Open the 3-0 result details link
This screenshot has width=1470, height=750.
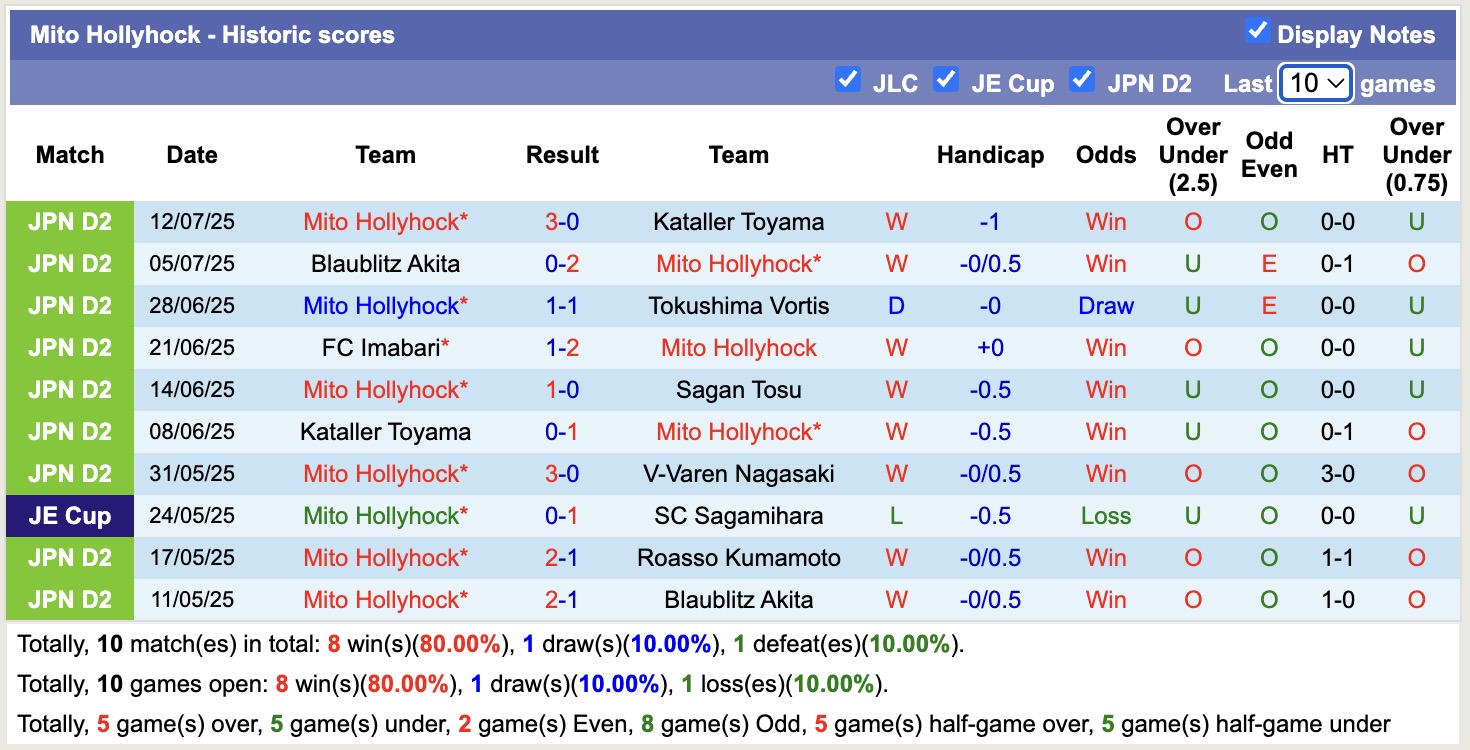[563, 222]
